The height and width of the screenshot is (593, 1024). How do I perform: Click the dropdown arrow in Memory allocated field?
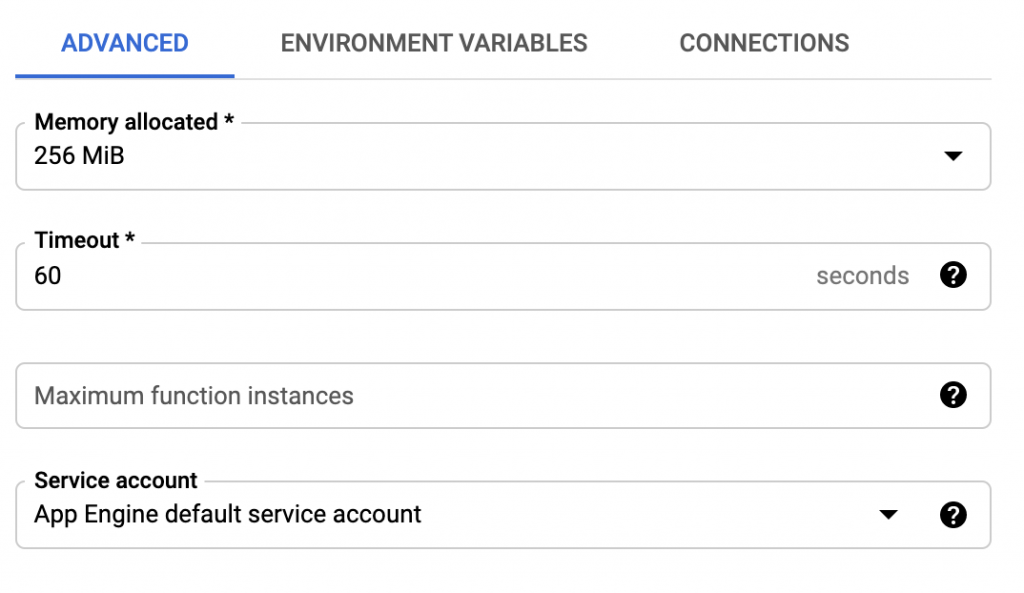click(955, 156)
